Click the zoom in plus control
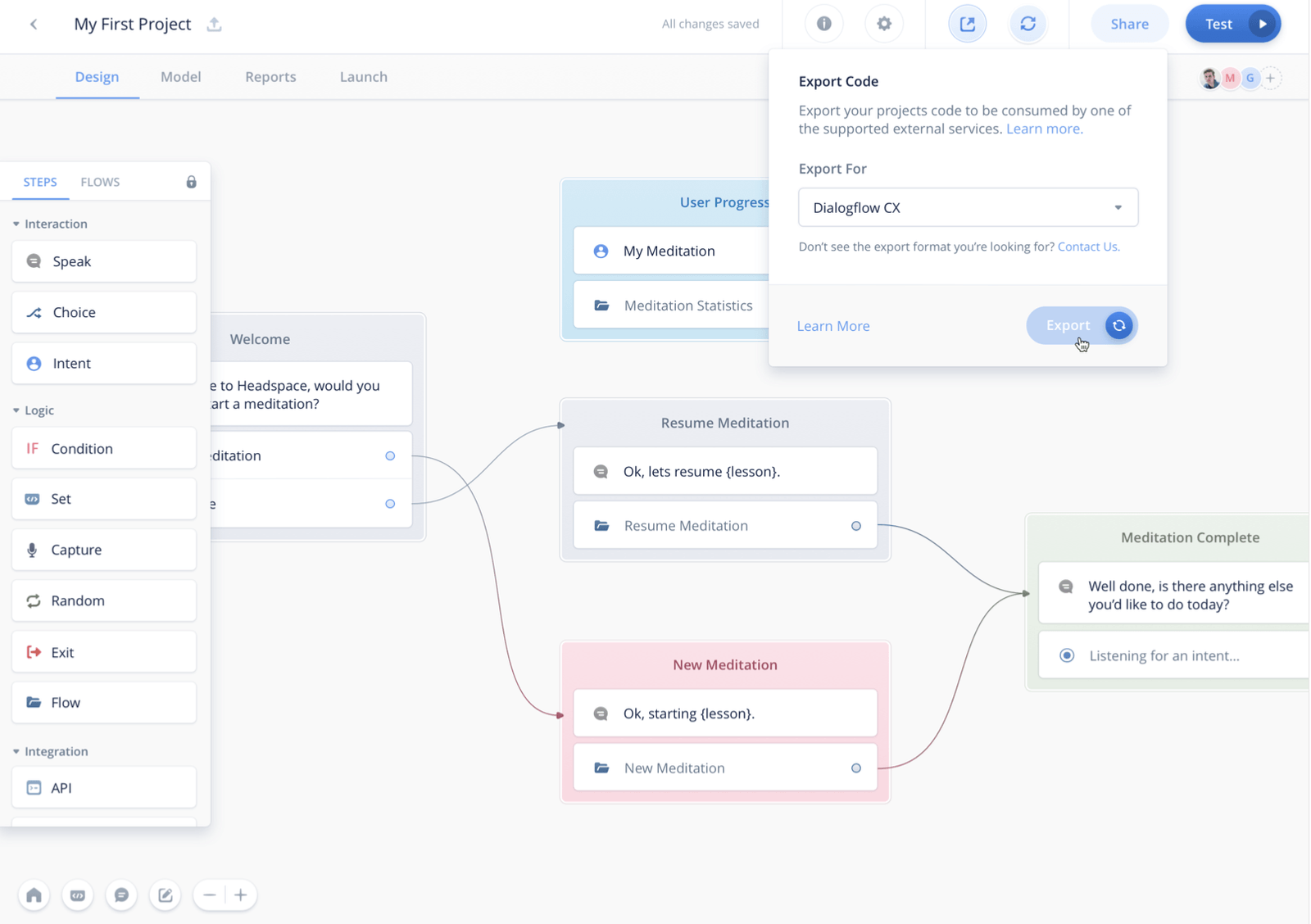Viewport: 1311px width, 924px height. click(240, 895)
